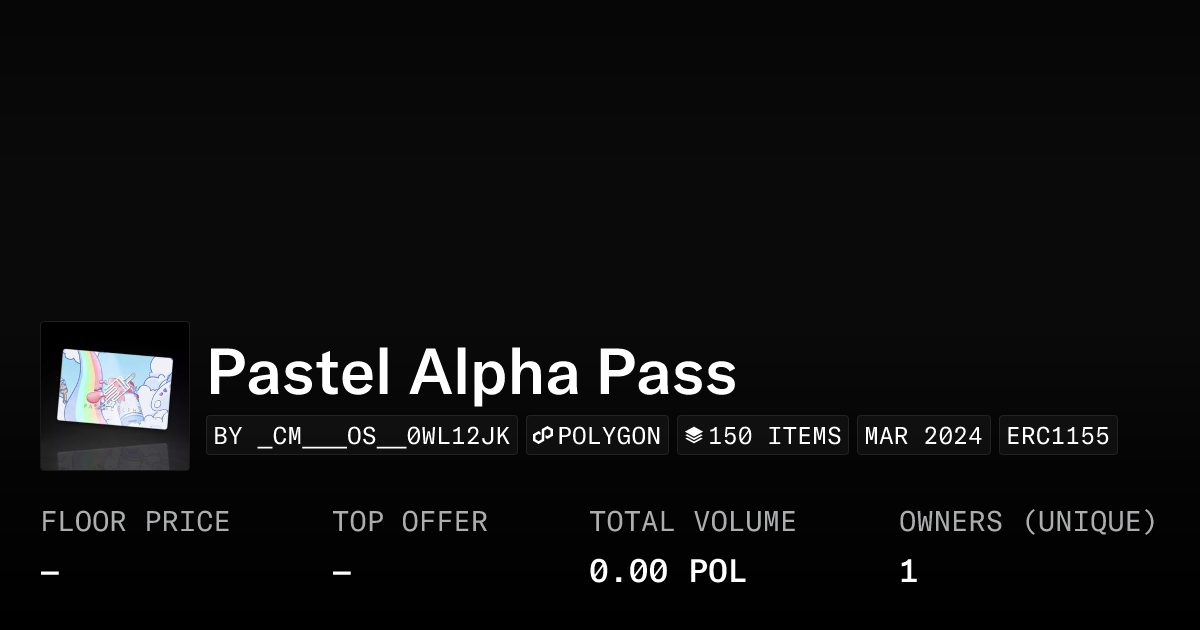Click the OWNERS (UNIQUE) label
The width and height of the screenshot is (1200, 630).
[1027, 522]
